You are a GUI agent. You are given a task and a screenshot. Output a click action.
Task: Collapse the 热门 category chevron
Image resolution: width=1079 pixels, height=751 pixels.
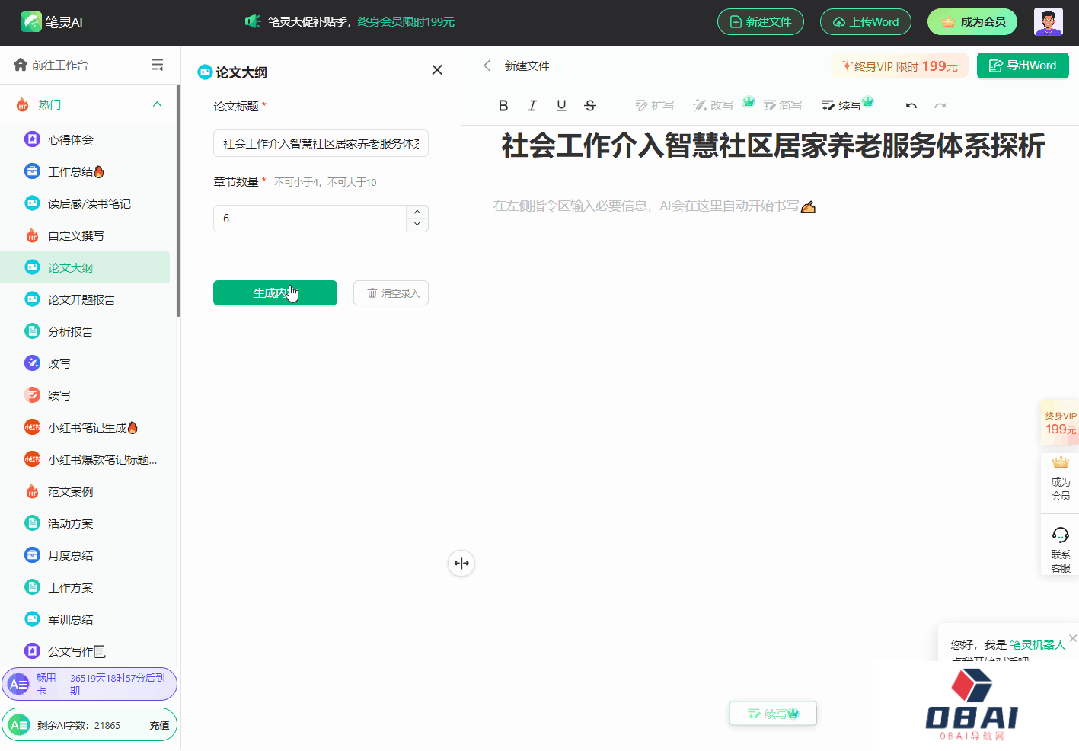[156, 105]
